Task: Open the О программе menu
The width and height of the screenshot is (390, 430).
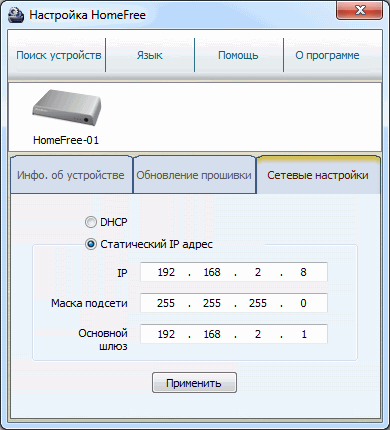Action: pyautogui.click(x=327, y=55)
